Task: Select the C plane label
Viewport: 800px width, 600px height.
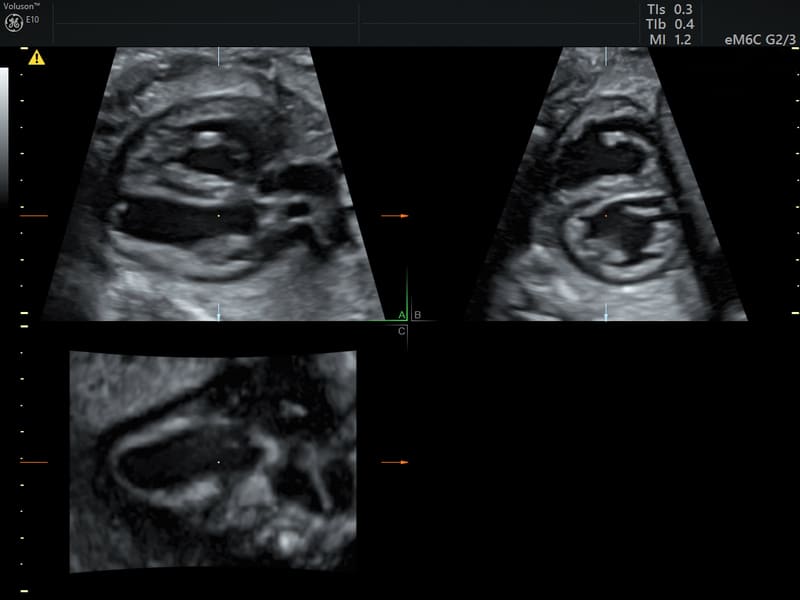Action: coord(402,330)
